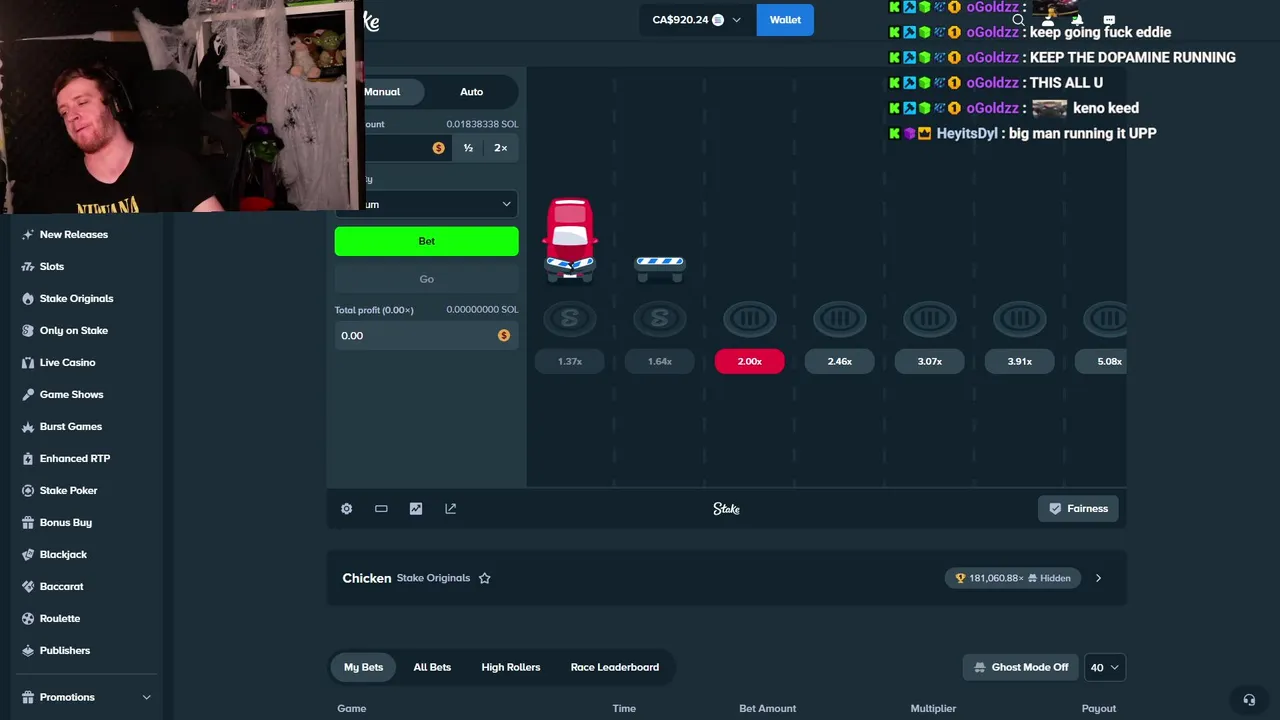Image resolution: width=1280 pixels, height=720 pixels.
Task: Click the 3.91x multiplier tile
Action: (1019, 361)
